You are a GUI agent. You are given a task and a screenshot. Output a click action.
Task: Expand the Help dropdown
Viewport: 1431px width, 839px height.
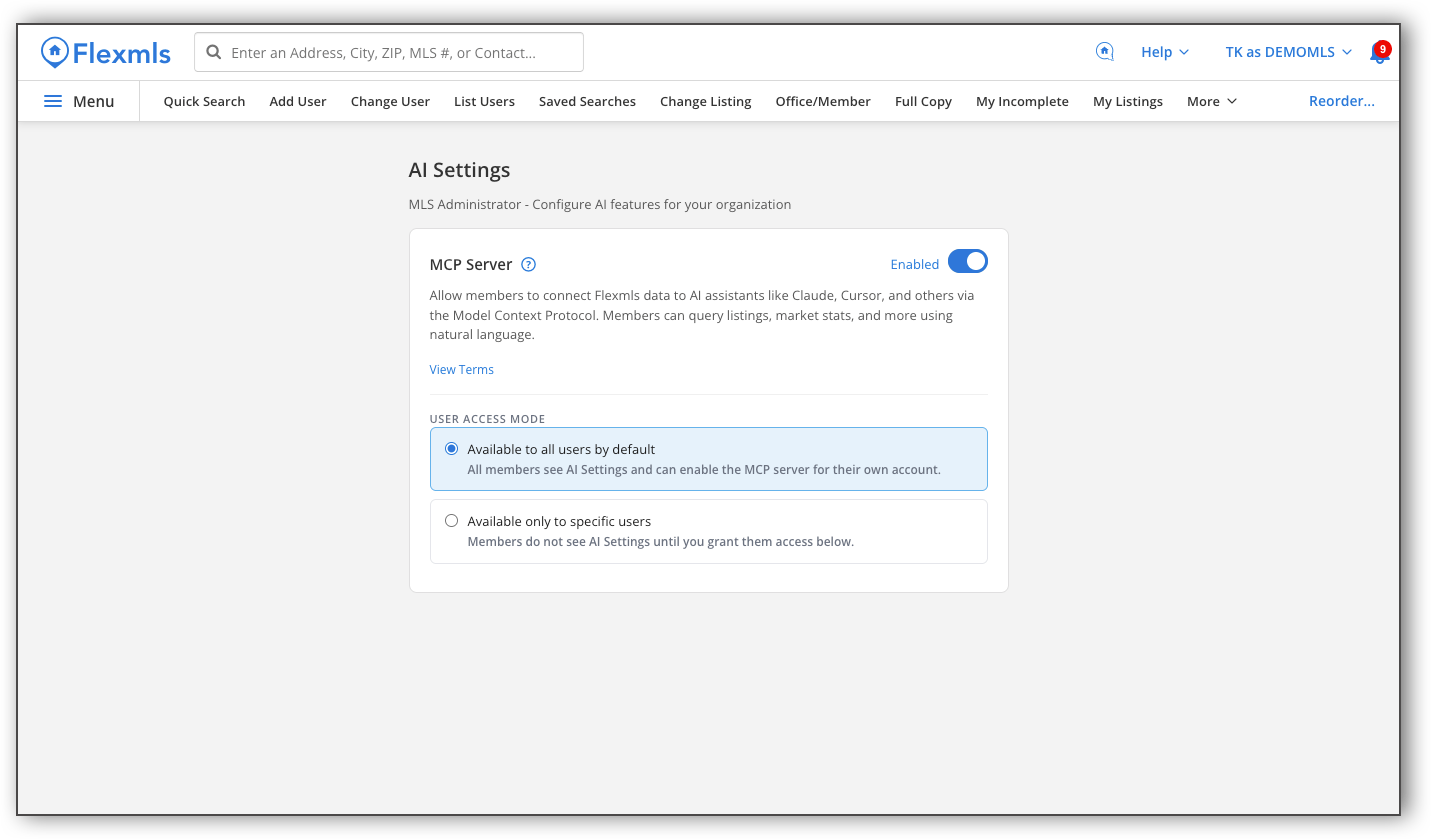1165,52
